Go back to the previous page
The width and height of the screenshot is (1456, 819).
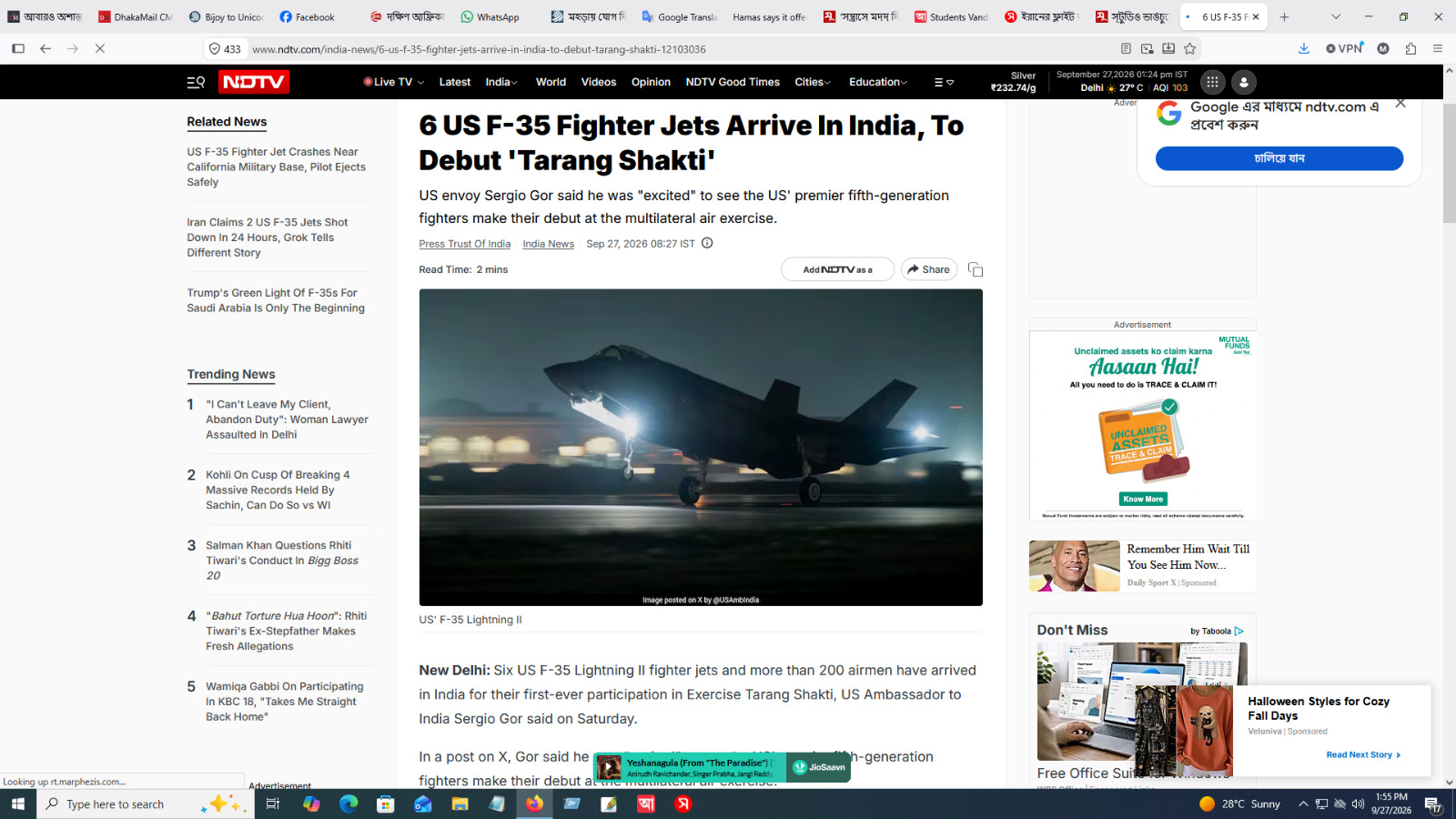[45, 48]
